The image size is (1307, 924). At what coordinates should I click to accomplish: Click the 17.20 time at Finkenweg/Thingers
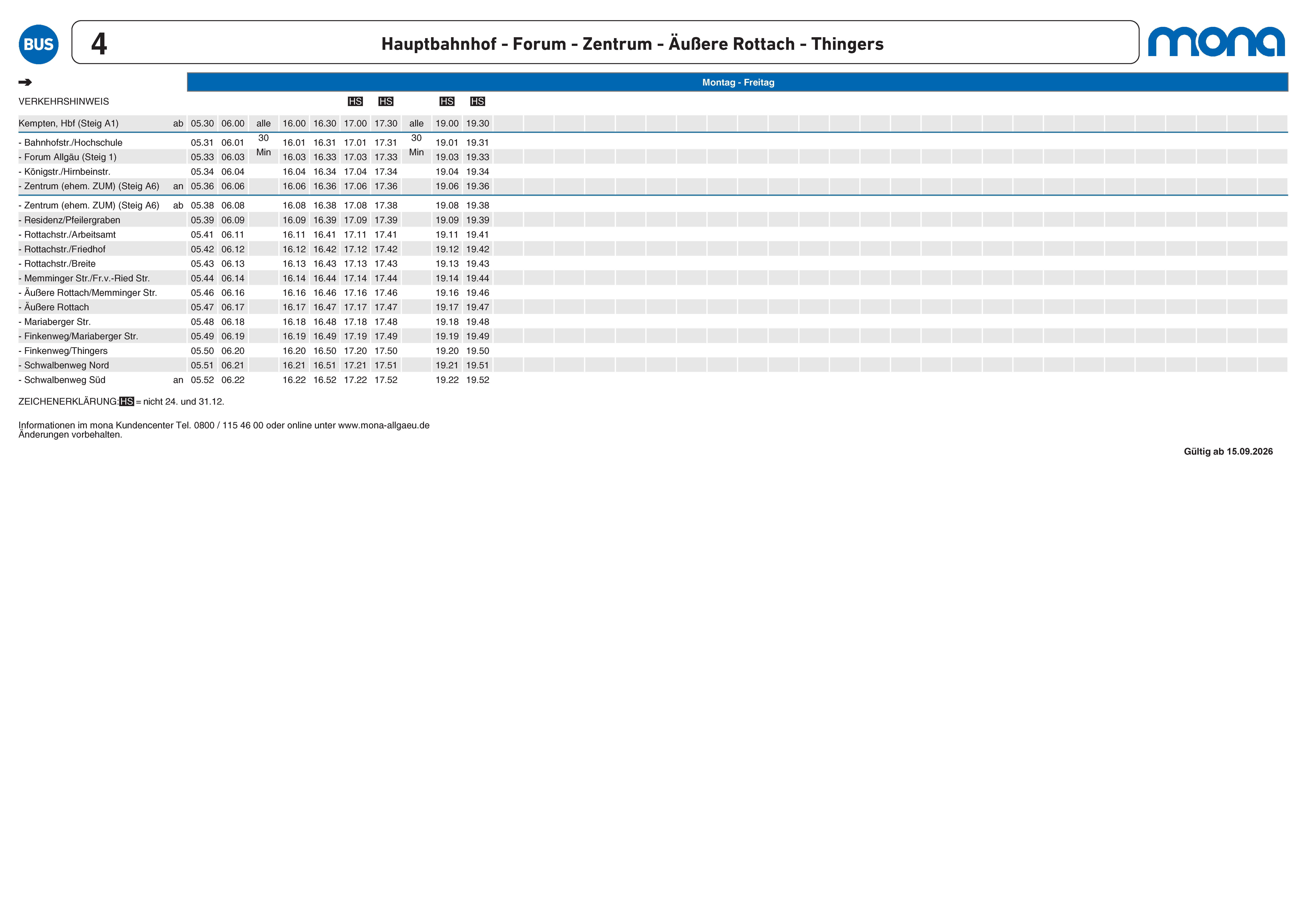355,351
